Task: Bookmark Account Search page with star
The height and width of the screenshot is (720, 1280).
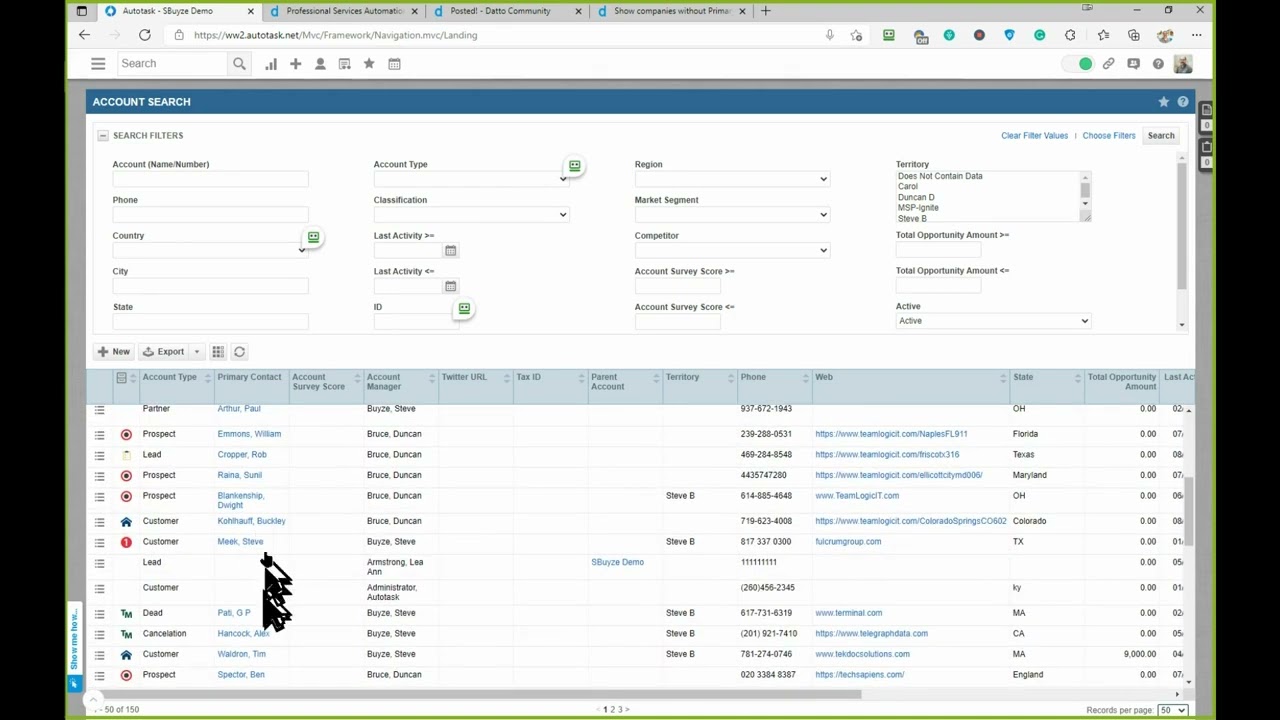Action: 1163,102
